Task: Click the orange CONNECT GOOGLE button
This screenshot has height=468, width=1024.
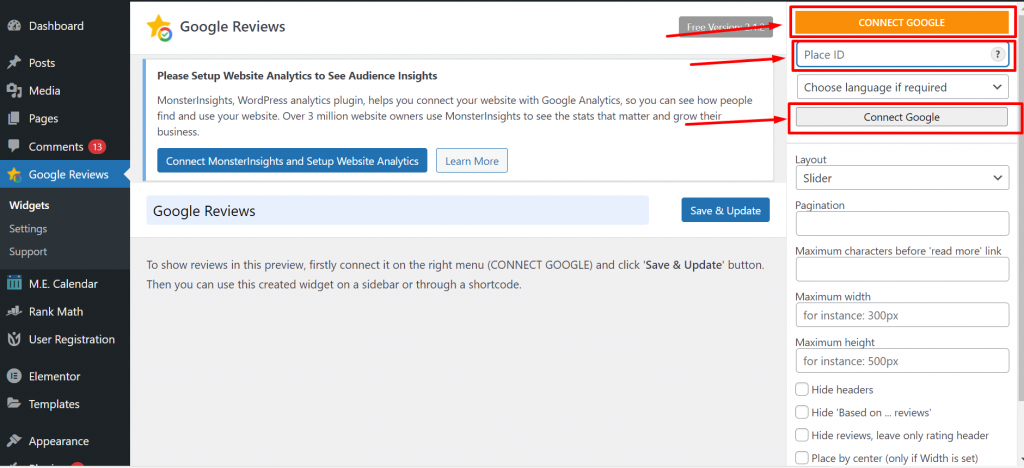Action: (901, 23)
